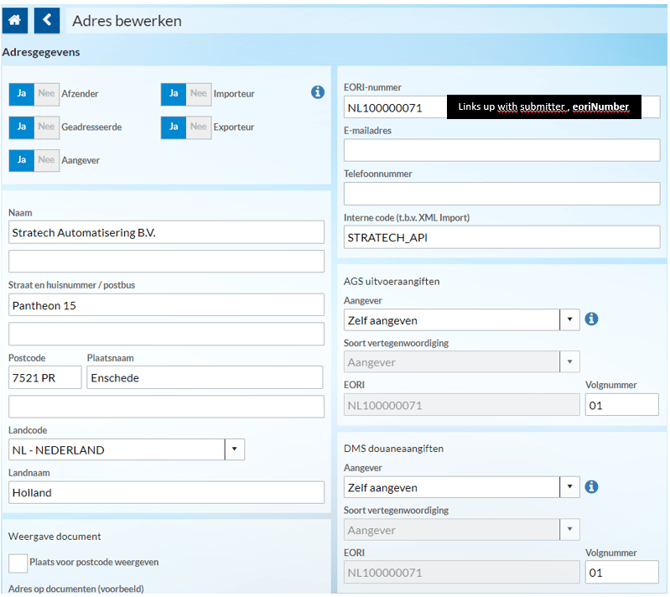Toggle the Afzender Ja/Nee switch
The image size is (670, 597).
coord(34,94)
